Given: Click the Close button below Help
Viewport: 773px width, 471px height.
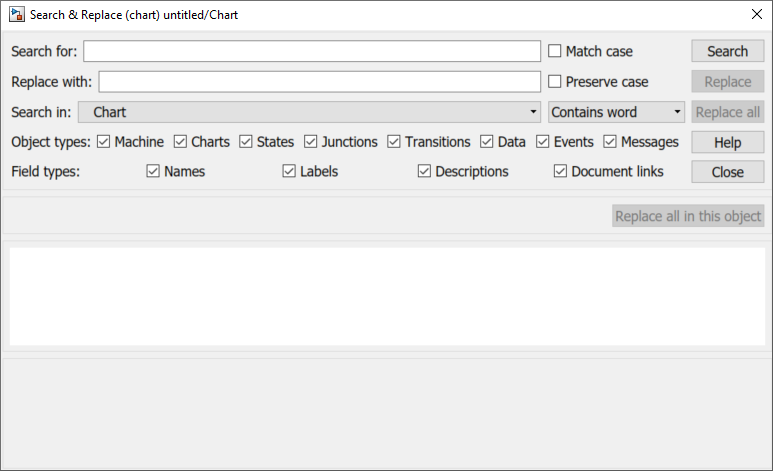Looking at the screenshot, I should coord(727,172).
